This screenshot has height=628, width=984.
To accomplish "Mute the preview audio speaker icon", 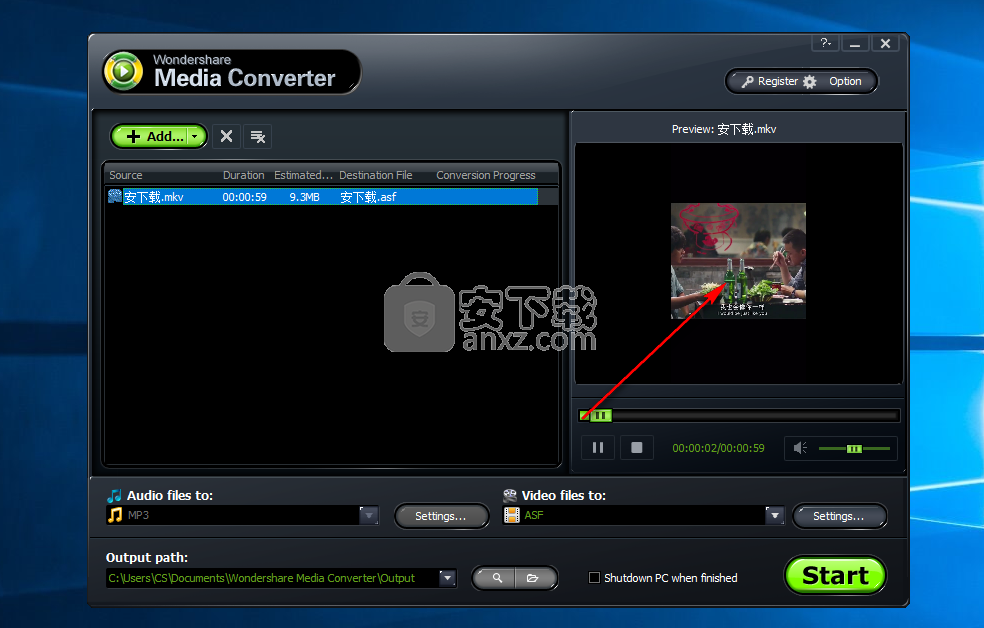I will 800,448.
